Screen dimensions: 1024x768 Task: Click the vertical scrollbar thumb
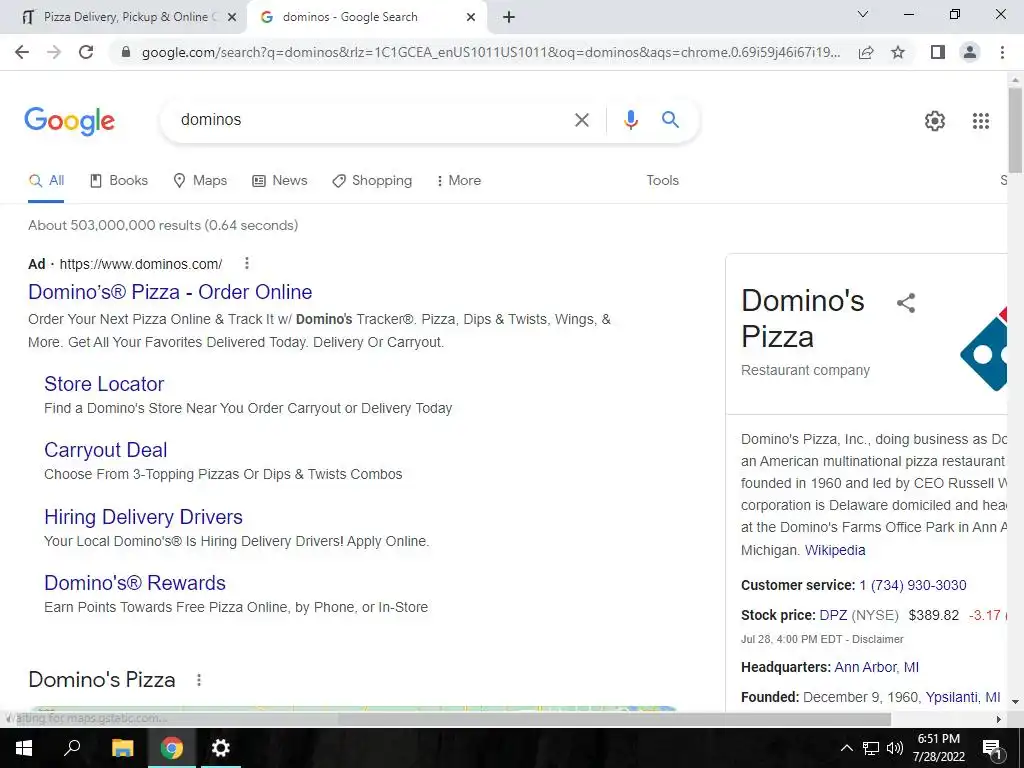tap(1015, 129)
